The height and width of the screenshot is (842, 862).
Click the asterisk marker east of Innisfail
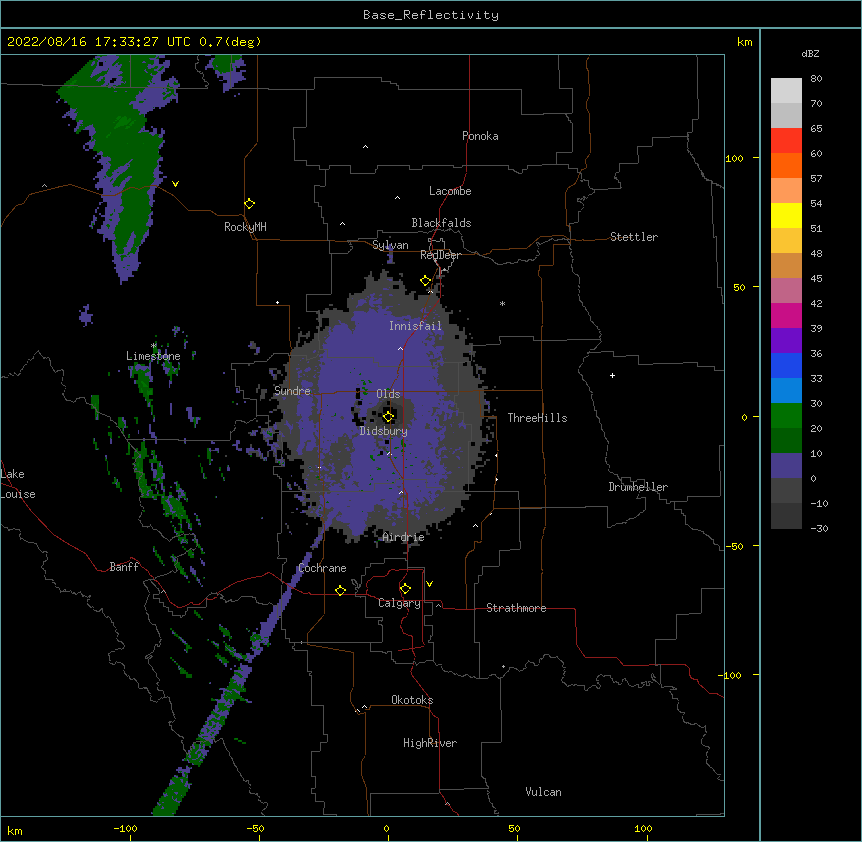click(502, 303)
